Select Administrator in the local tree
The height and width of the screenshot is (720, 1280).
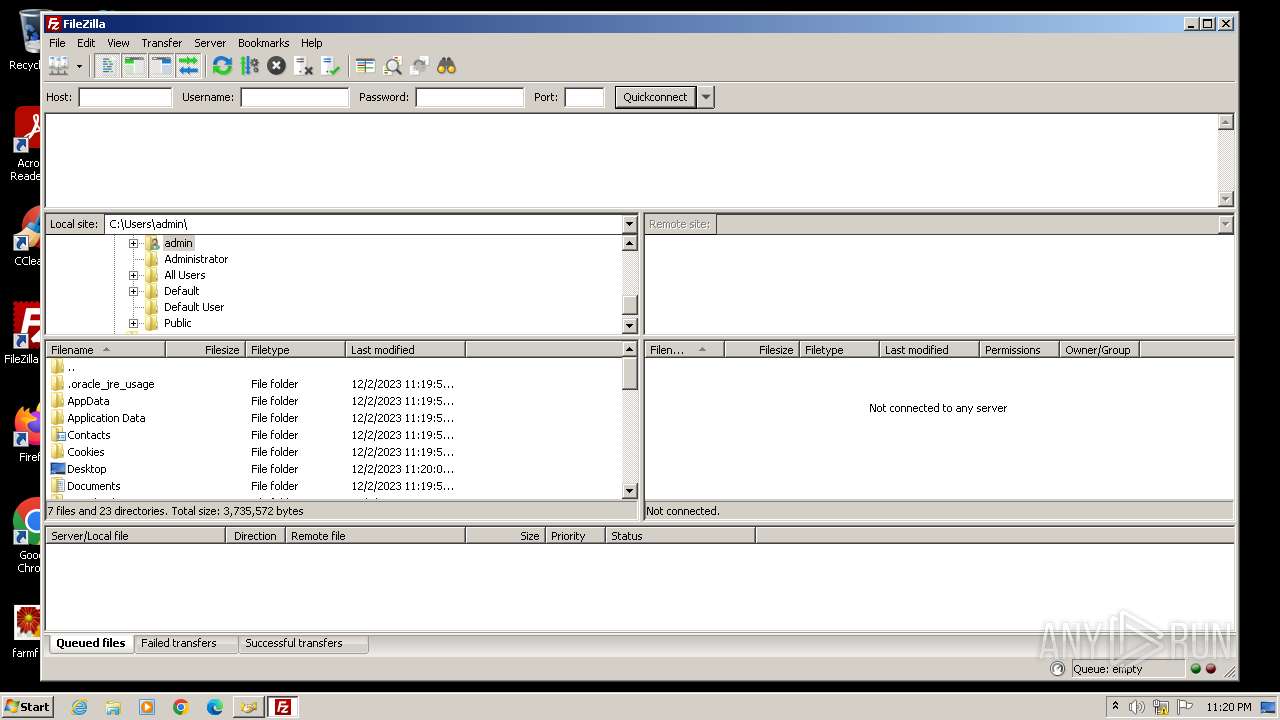[x=196, y=259]
